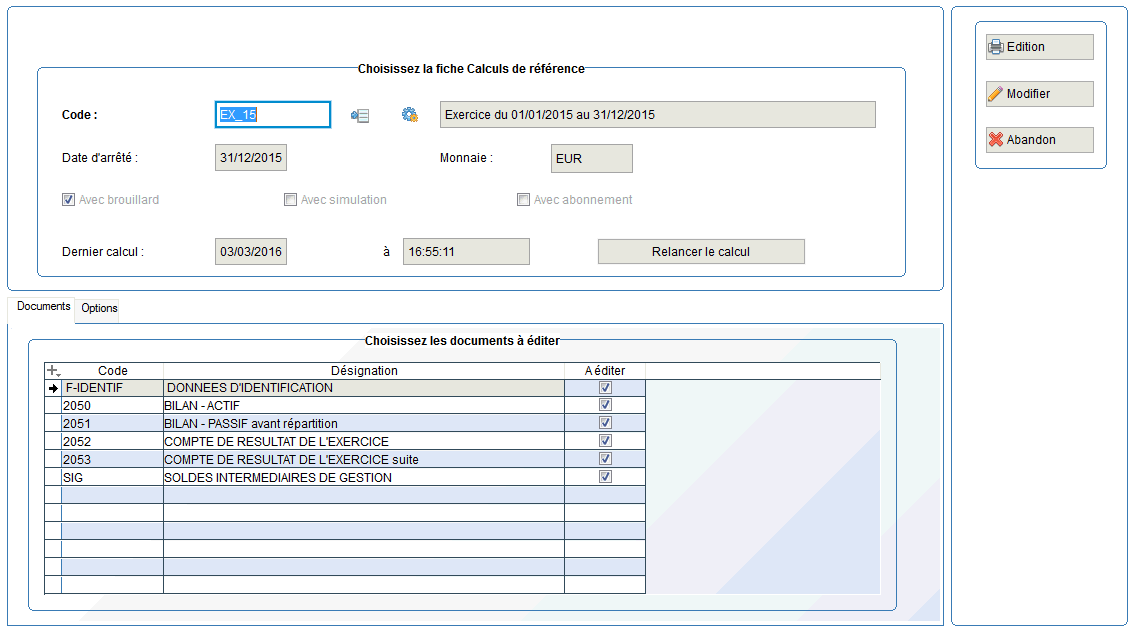The image size is (1136, 632).
Task: Switch to the Options tab
Action: point(99,308)
